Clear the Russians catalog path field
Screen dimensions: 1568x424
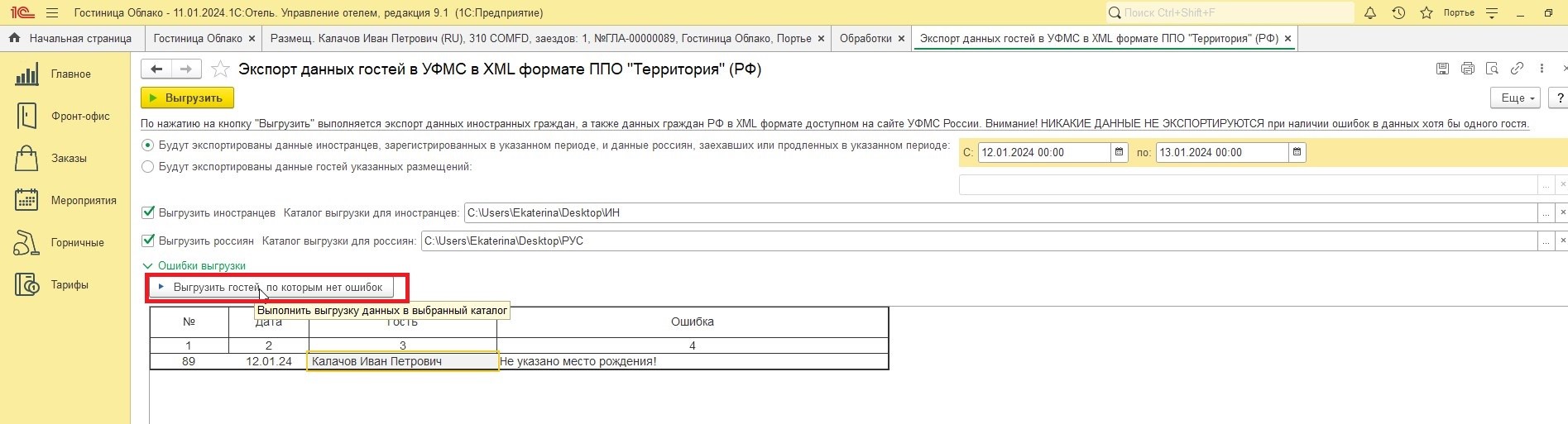(x=1561, y=241)
